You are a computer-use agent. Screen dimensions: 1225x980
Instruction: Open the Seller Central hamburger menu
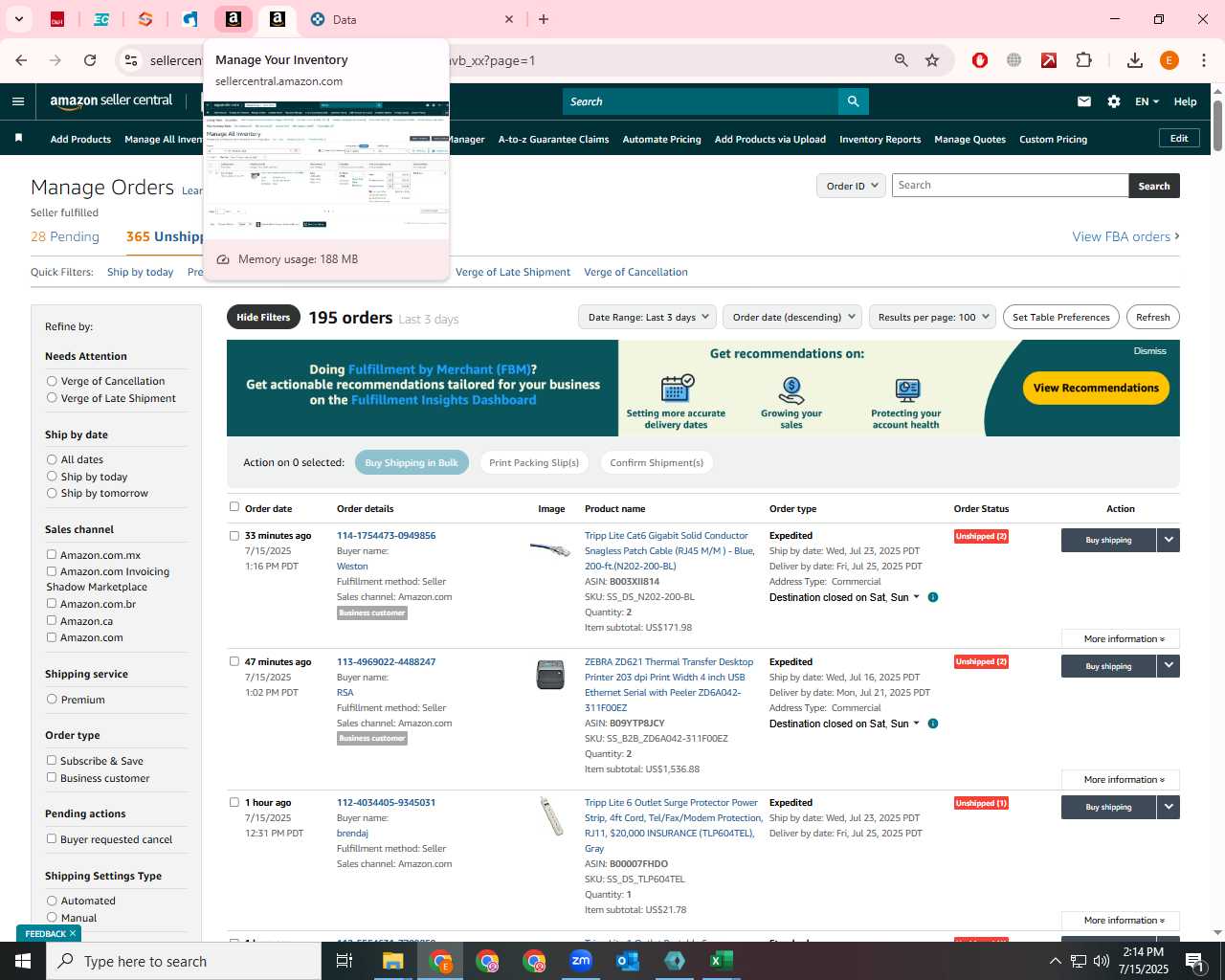[x=18, y=101]
